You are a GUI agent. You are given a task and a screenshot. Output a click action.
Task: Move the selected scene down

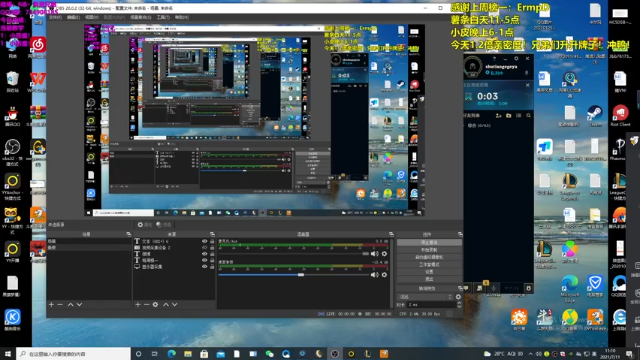[79, 304]
